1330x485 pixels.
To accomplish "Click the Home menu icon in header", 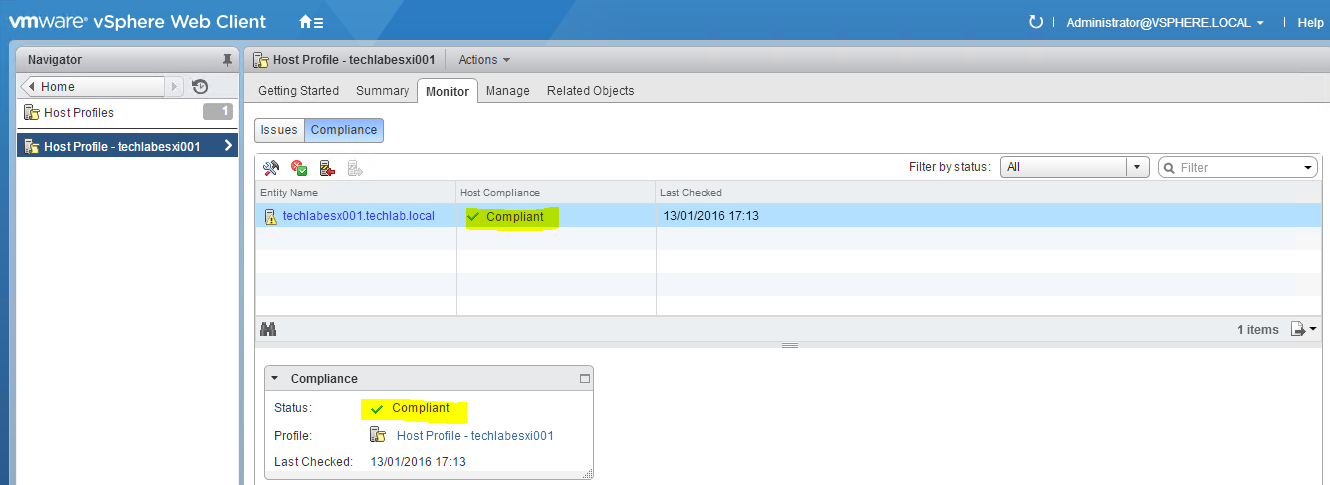I will coord(311,22).
